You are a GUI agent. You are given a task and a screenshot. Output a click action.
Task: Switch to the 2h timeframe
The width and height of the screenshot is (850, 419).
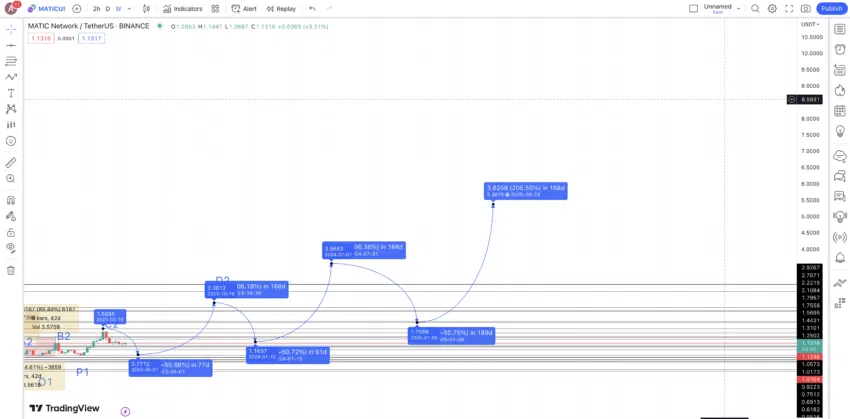[97, 9]
